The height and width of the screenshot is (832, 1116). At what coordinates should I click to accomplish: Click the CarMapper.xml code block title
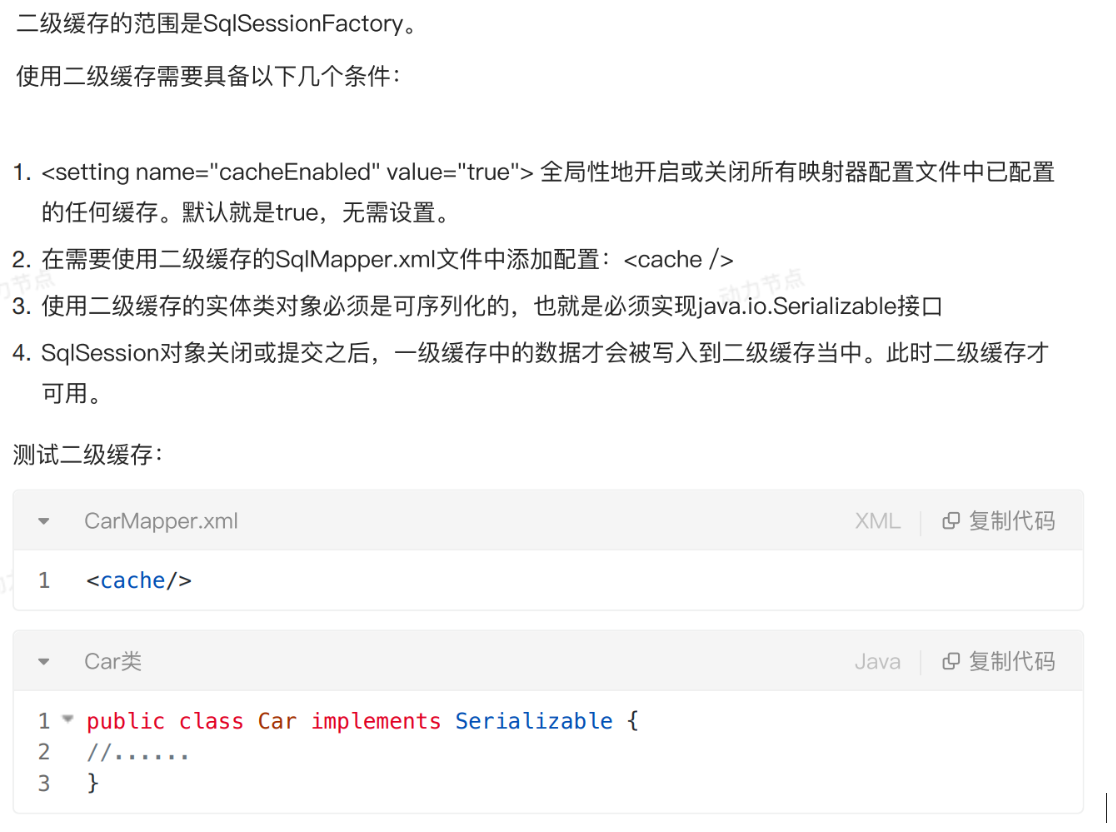coord(161,521)
